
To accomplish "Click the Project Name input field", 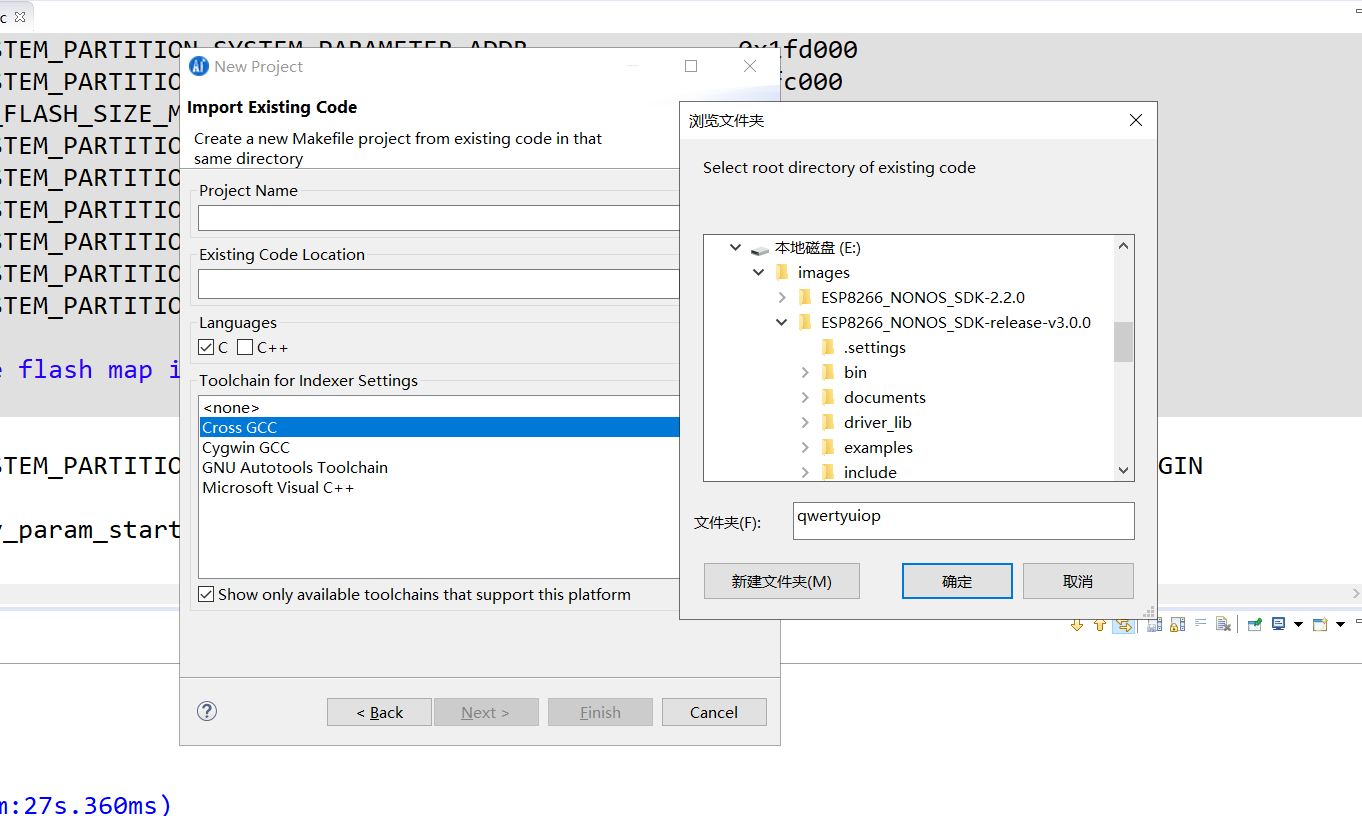I will click(x=439, y=218).
